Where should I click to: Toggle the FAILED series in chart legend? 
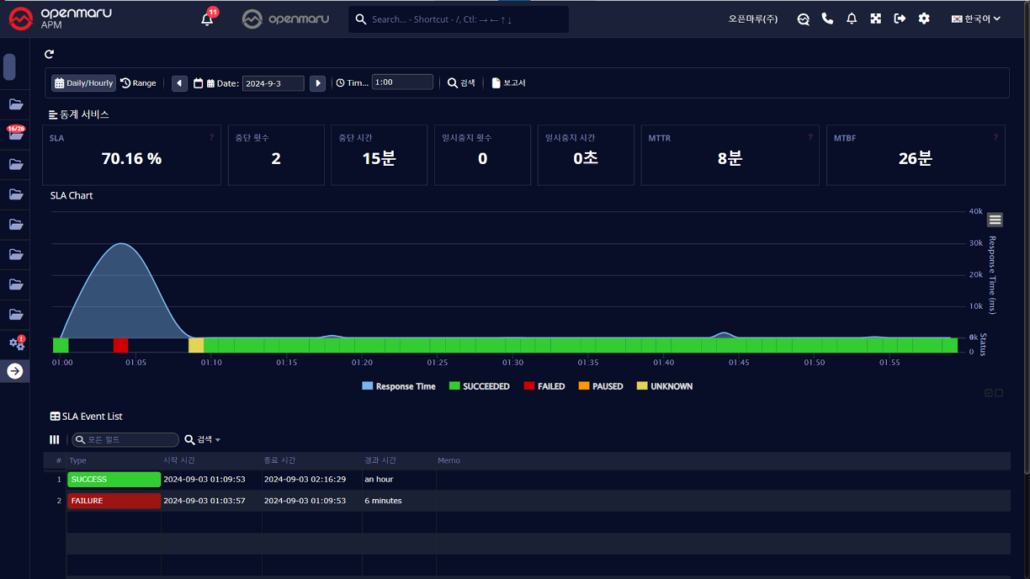[x=544, y=386]
